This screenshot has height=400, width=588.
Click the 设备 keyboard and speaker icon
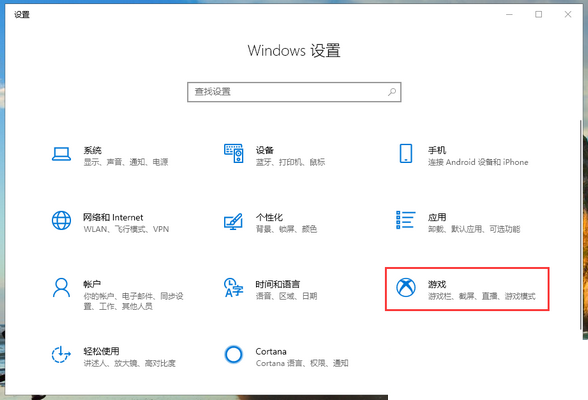point(234,153)
